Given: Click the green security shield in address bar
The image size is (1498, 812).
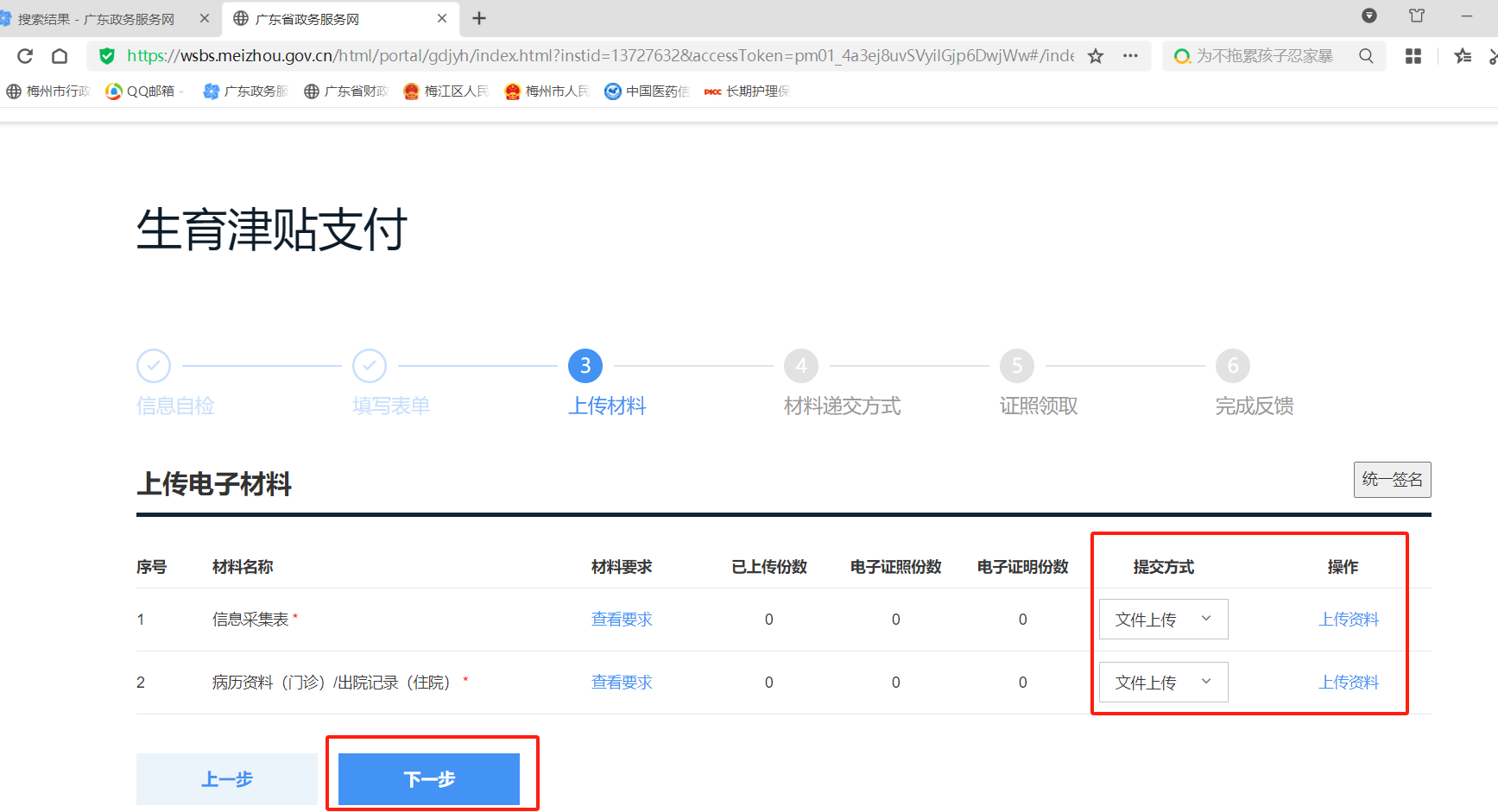Looking at the screenshot, I should click(106, 55).
